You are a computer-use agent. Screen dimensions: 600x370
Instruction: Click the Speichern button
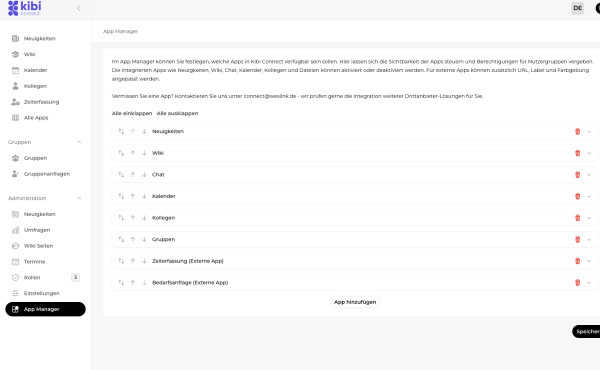pos(587,331)
